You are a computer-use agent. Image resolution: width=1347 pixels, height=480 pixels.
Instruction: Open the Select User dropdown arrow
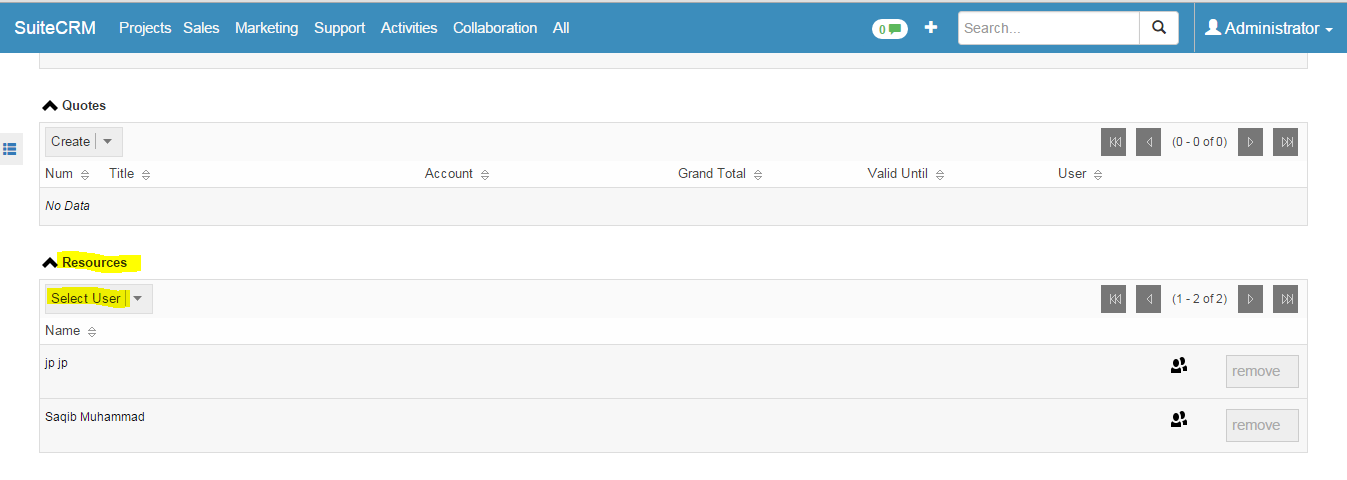pos(138,298)
